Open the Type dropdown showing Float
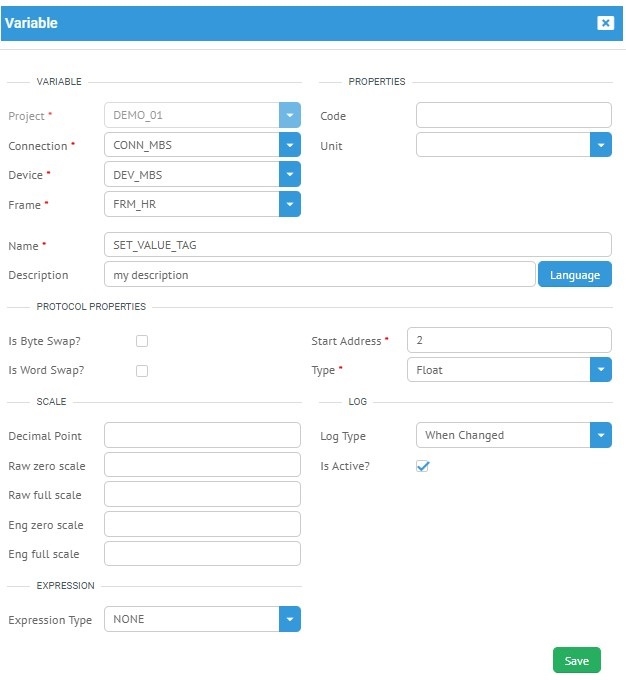 pos(600,370)
